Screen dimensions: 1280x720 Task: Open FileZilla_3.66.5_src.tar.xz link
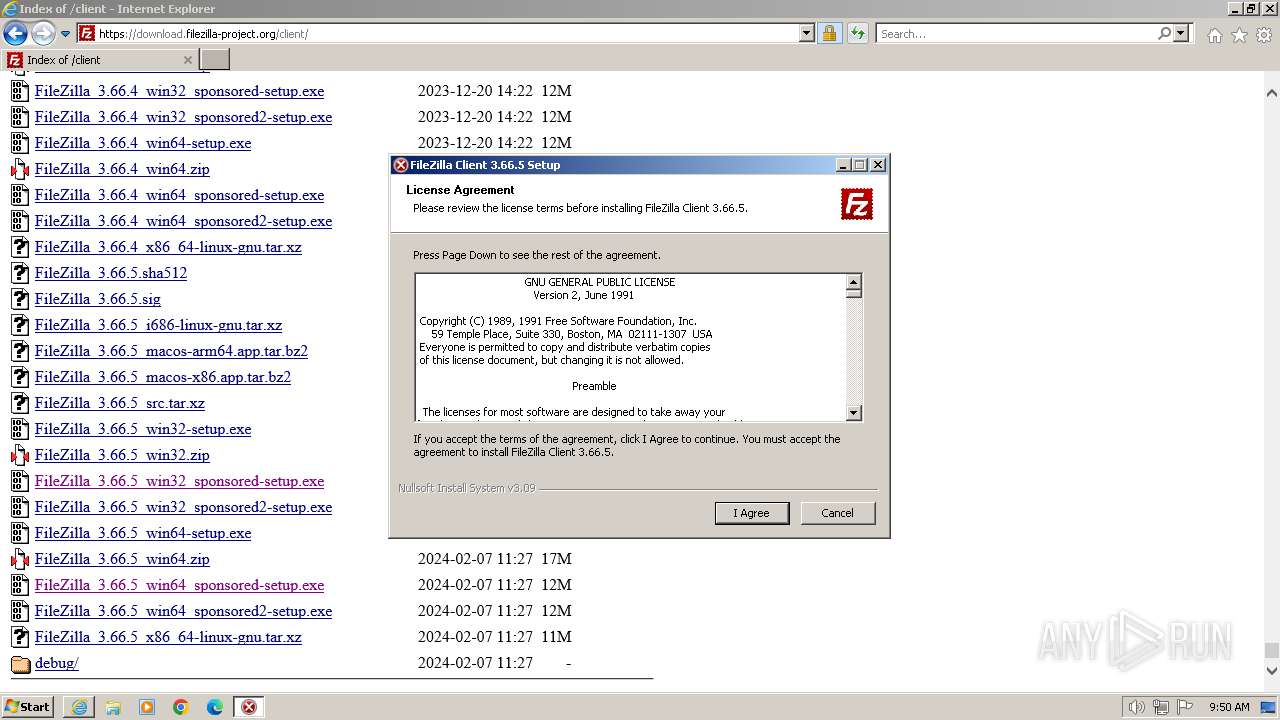coord(120,403)
